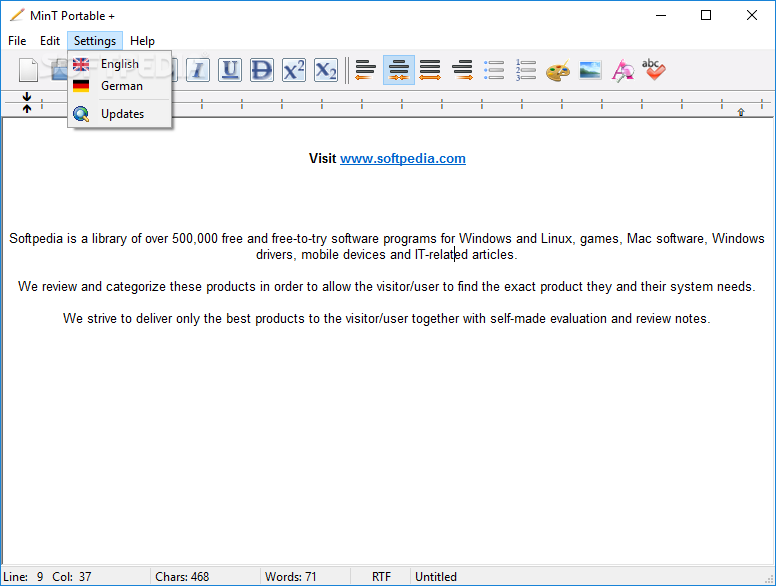The image size is (776, 586).
Task: Open the www.softpedia.com hyperlink
Action: (403, 158)
